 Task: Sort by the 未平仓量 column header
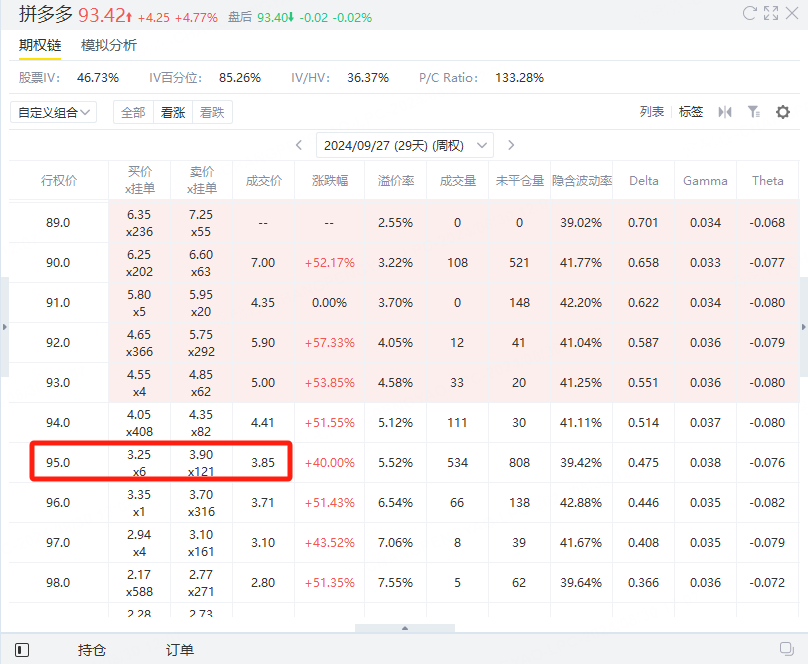coord(519,181)
